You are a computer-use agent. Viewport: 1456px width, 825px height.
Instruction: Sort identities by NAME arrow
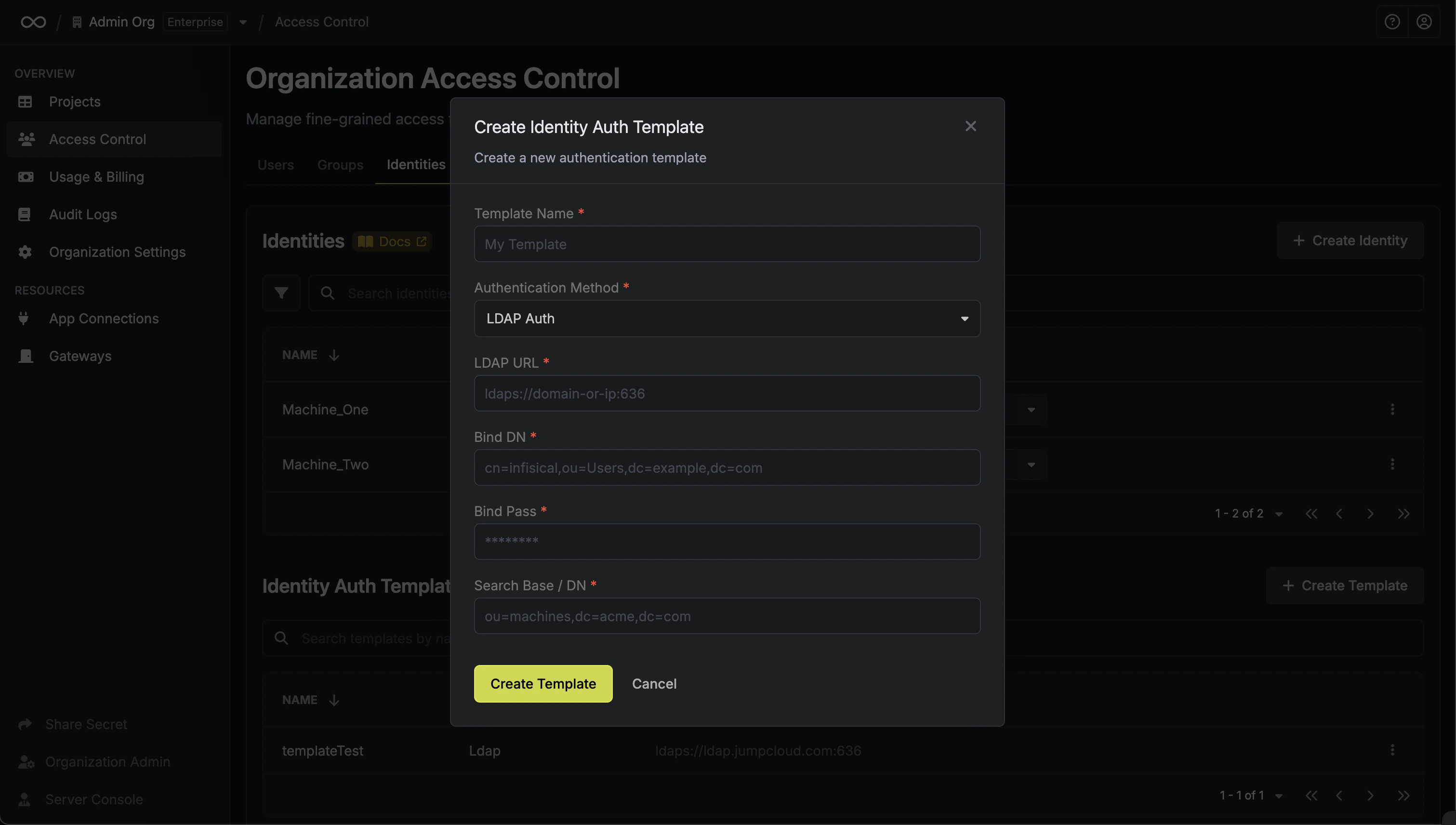334,355
